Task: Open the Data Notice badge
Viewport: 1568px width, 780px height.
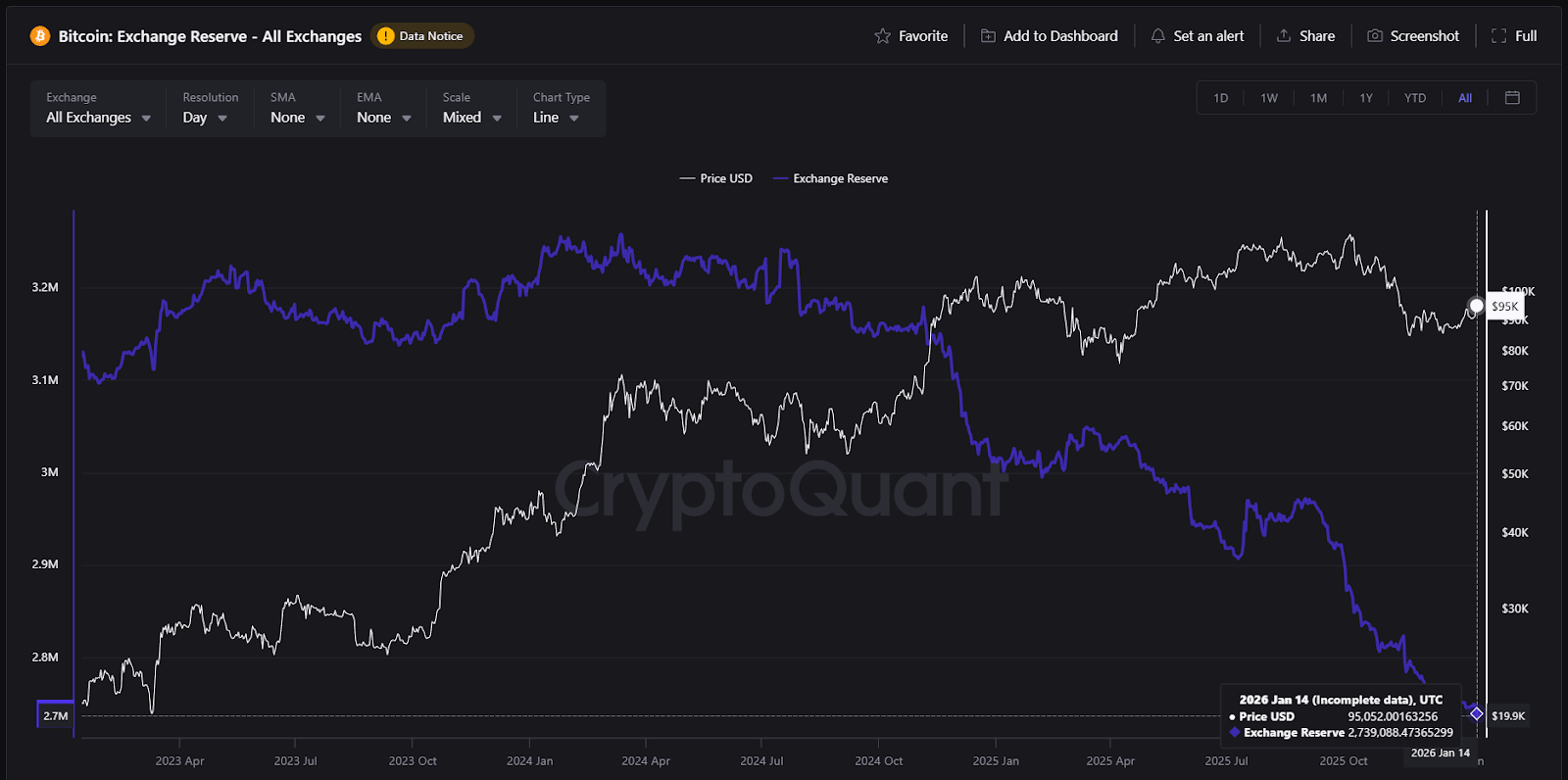Action: 422,36
